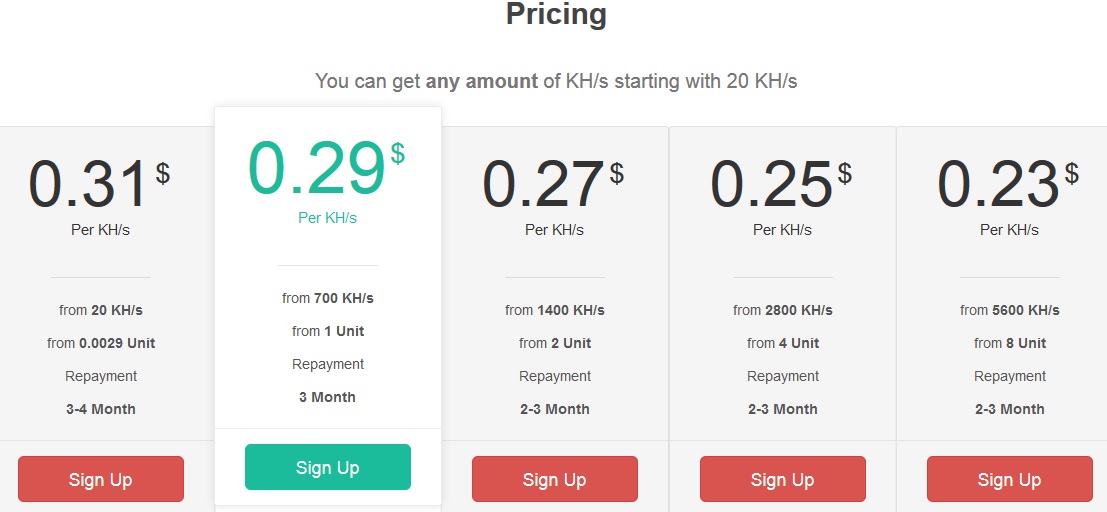Click the "from 5600 KH/s" line
Image resolution: width=1107 pixels, height=512 pixels.
(1009, 310)
